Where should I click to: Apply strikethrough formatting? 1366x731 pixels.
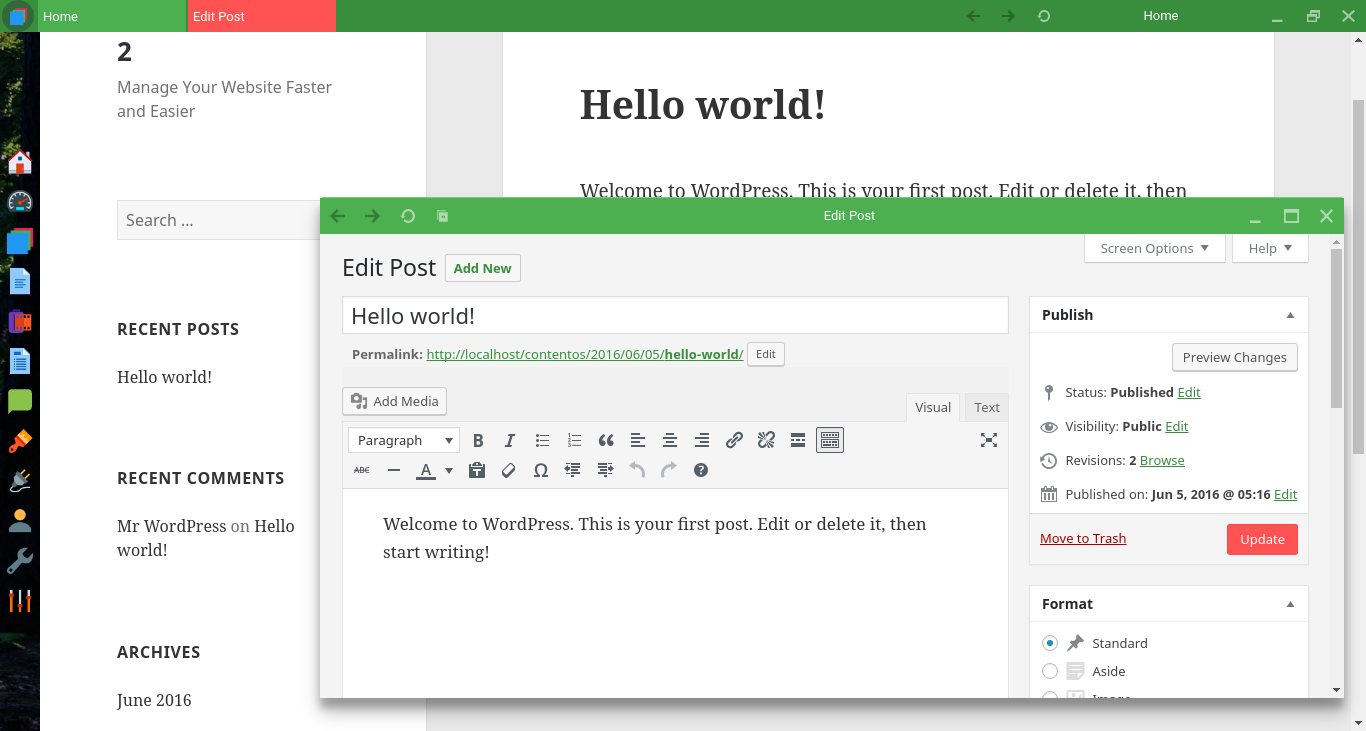tap(362, 470)
